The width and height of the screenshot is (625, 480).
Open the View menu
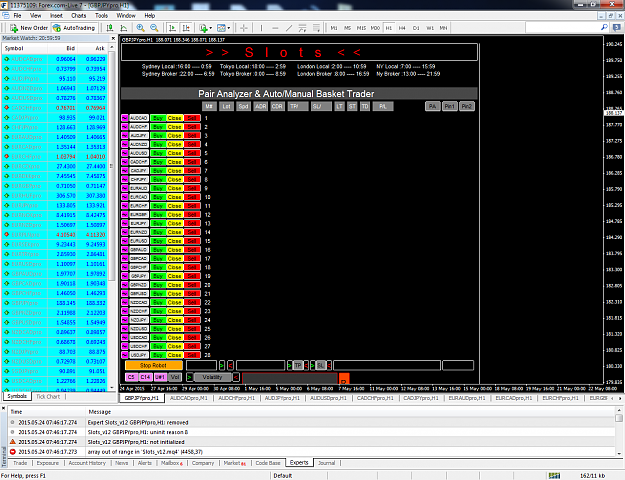pos(35,16)
